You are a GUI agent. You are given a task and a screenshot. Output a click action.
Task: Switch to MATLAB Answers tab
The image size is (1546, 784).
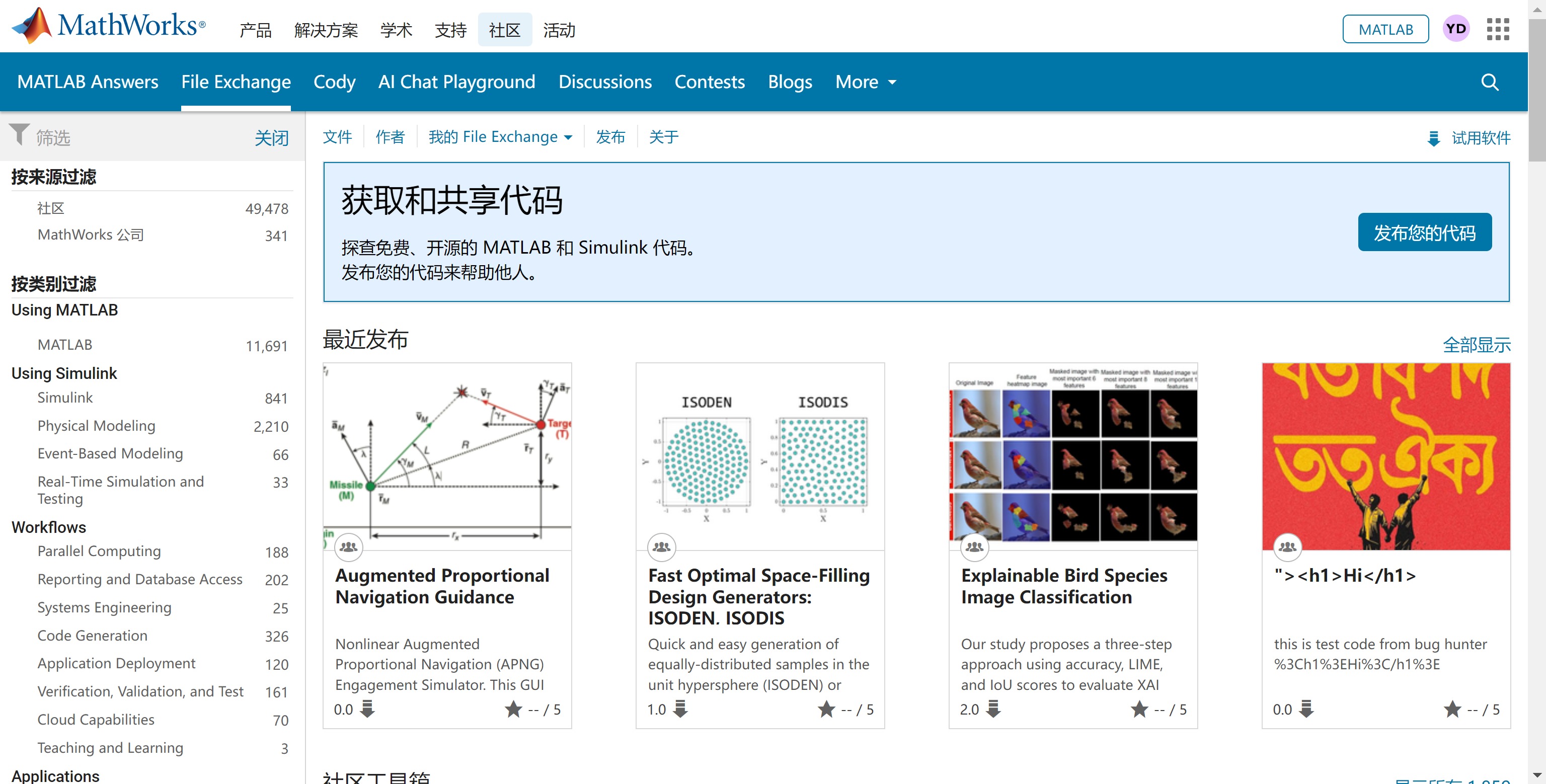click(x=88, y=82)
